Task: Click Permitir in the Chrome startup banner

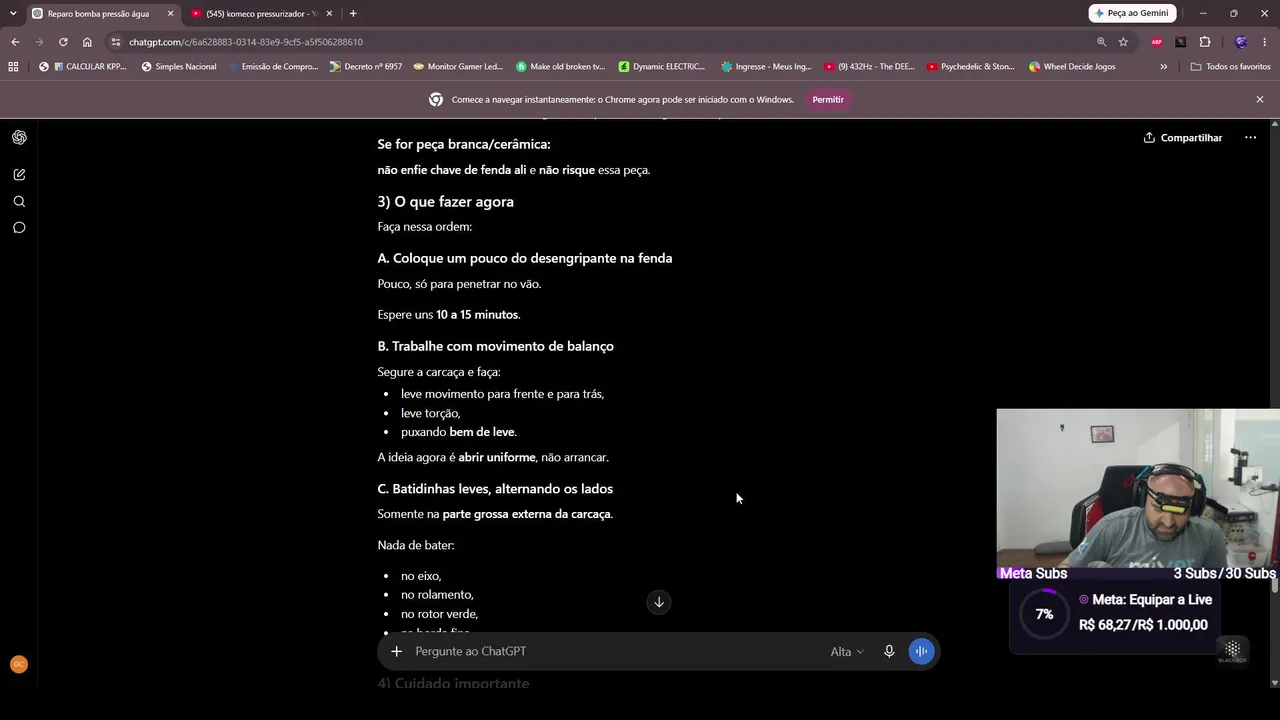Action: (828, 100)
